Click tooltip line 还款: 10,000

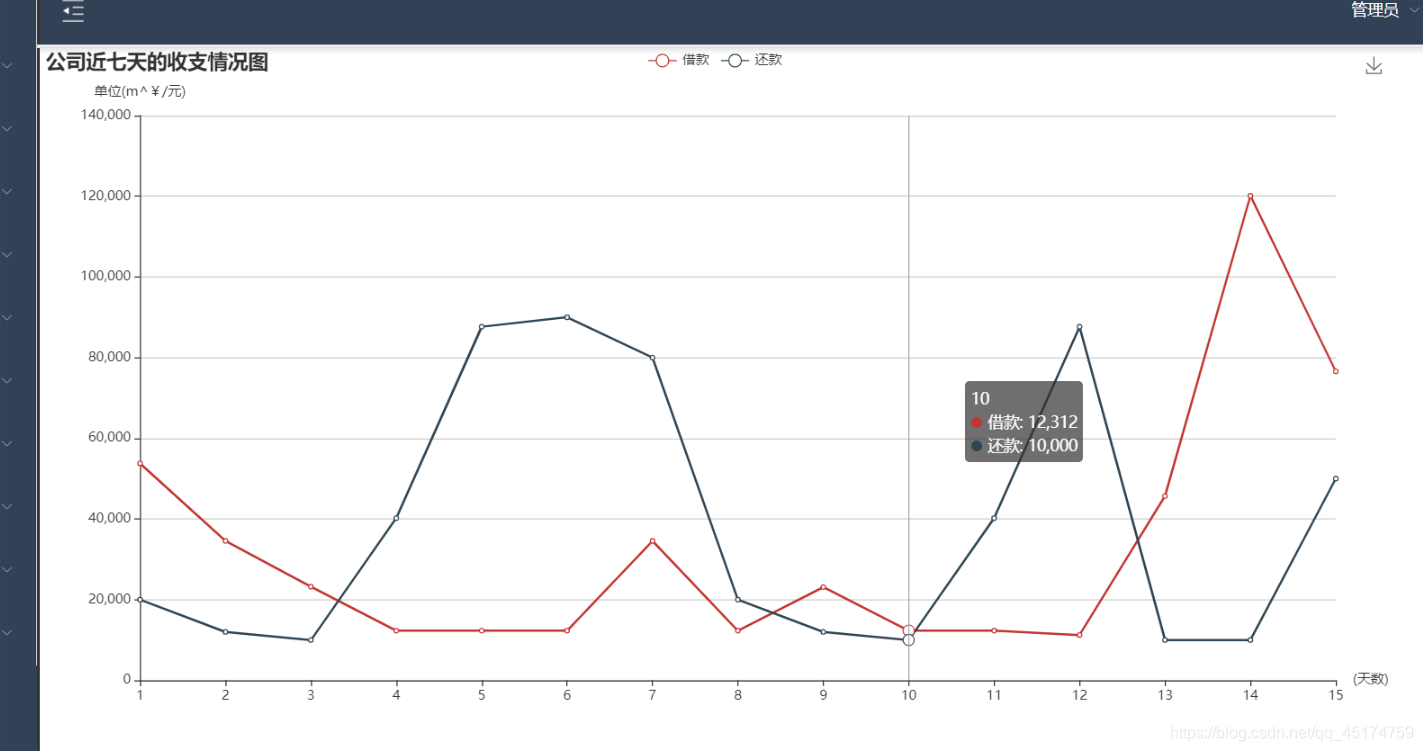1024,446
